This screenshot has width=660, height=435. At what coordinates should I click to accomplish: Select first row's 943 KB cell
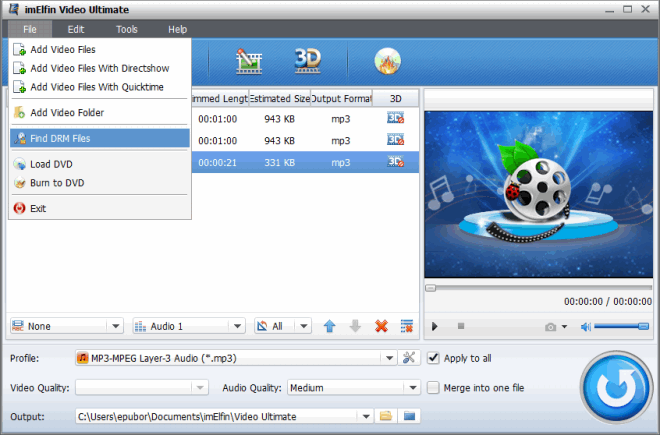279,119
